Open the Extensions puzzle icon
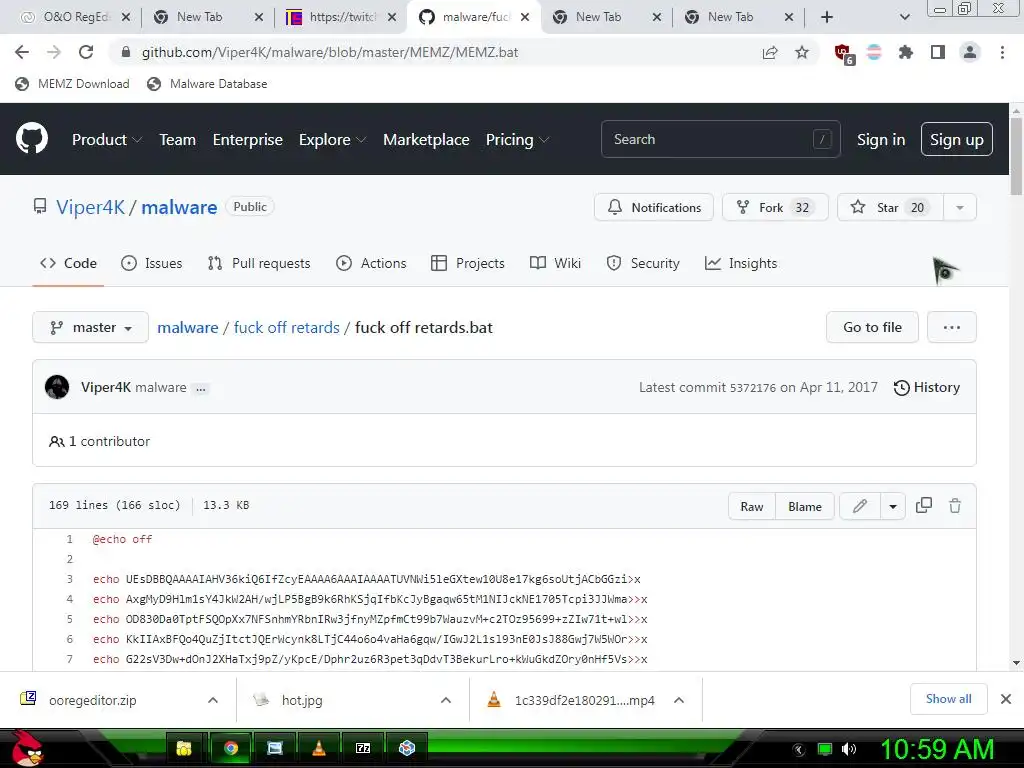 point(906,52)
